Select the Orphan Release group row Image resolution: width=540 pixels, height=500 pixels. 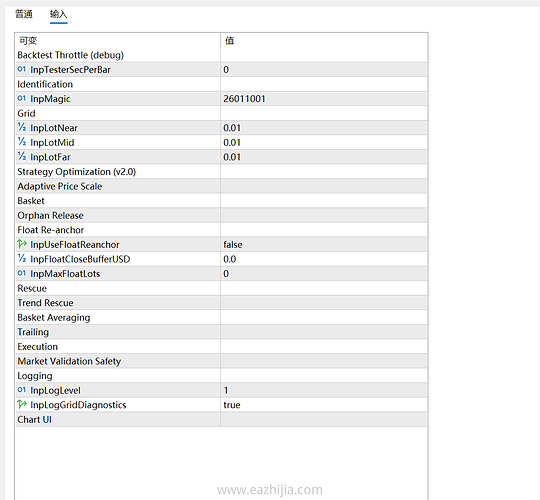coord(221,215)
